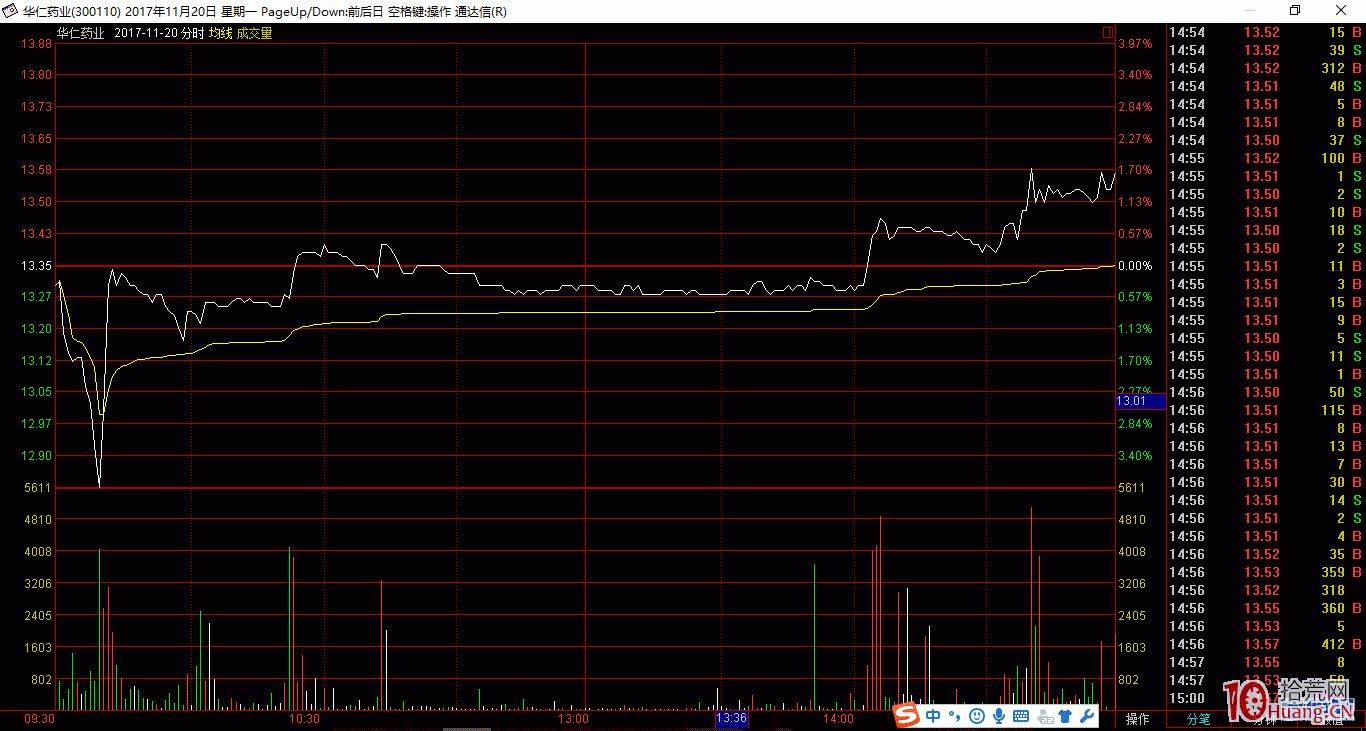The width and height of the screenshot is (1366, 731).
Task: Select the 14:54 13.50 37 S tick
Action: click(x=1266, y=140)
